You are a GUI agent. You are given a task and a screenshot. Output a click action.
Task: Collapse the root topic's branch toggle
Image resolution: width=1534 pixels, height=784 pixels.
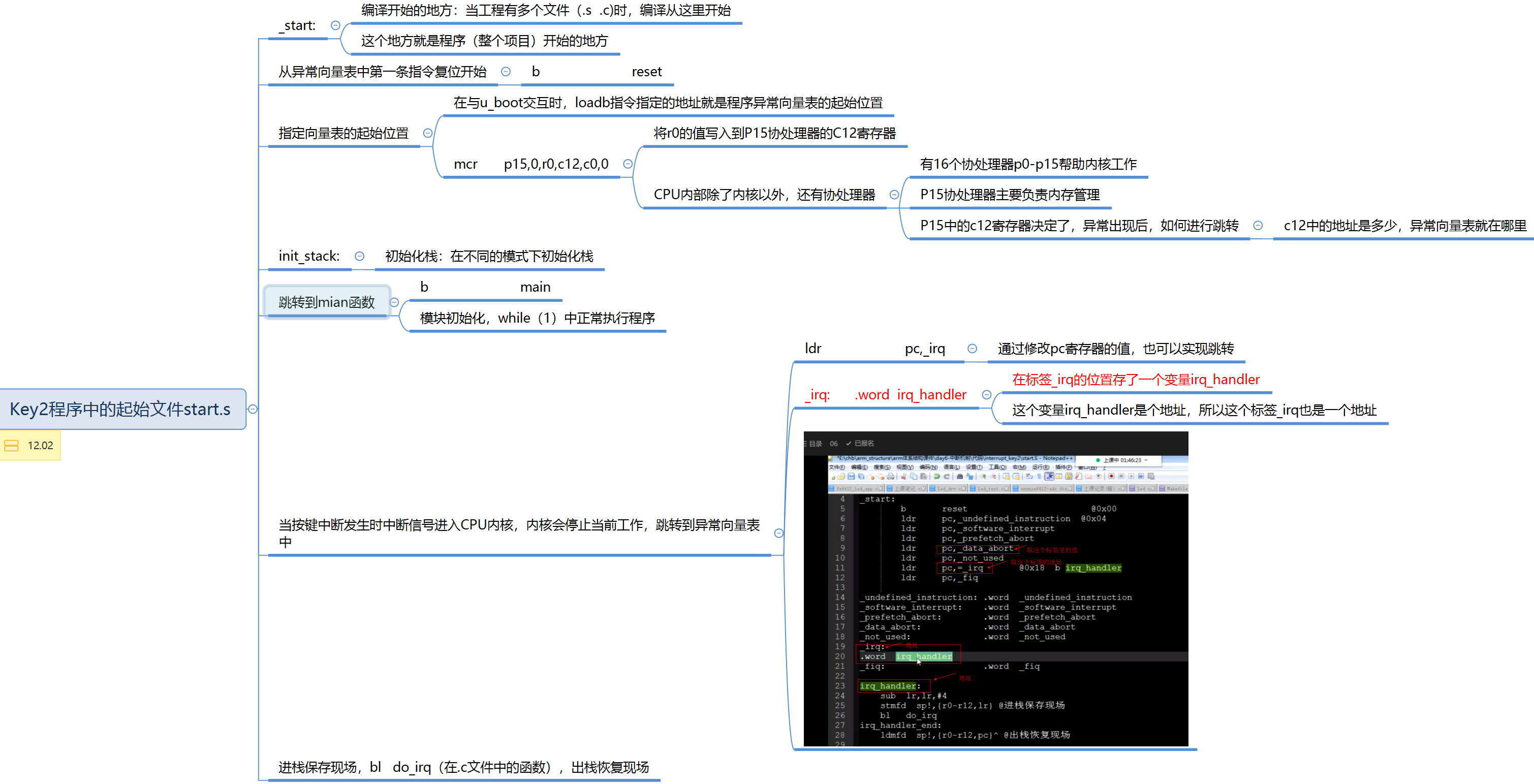point(253,409)
